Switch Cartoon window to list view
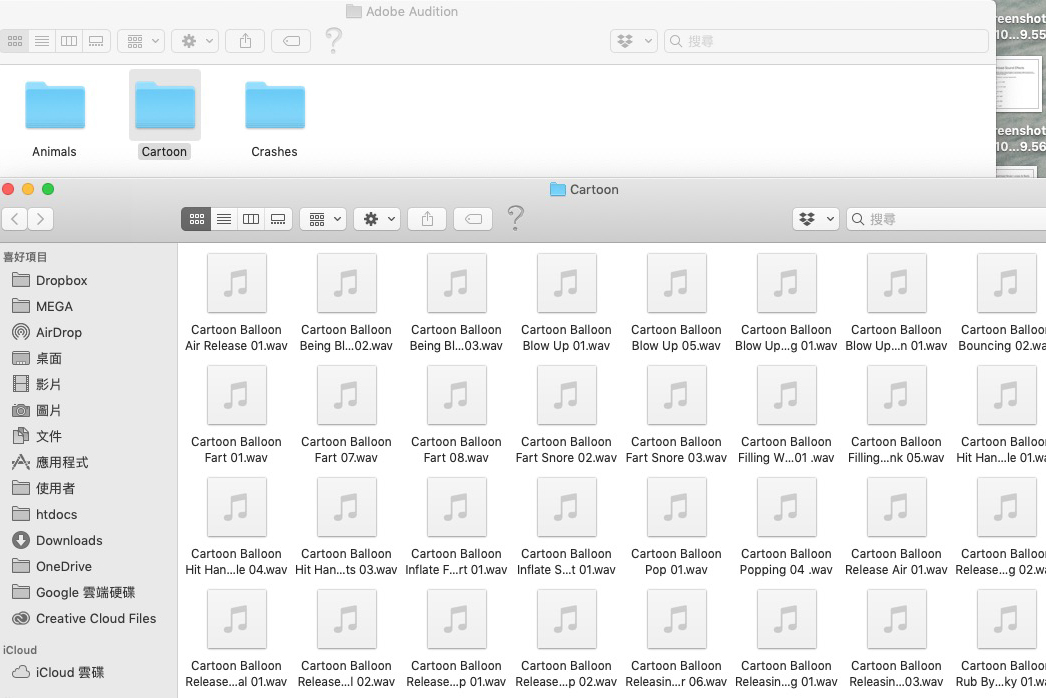1046x698 pixels. pos(224,219)
